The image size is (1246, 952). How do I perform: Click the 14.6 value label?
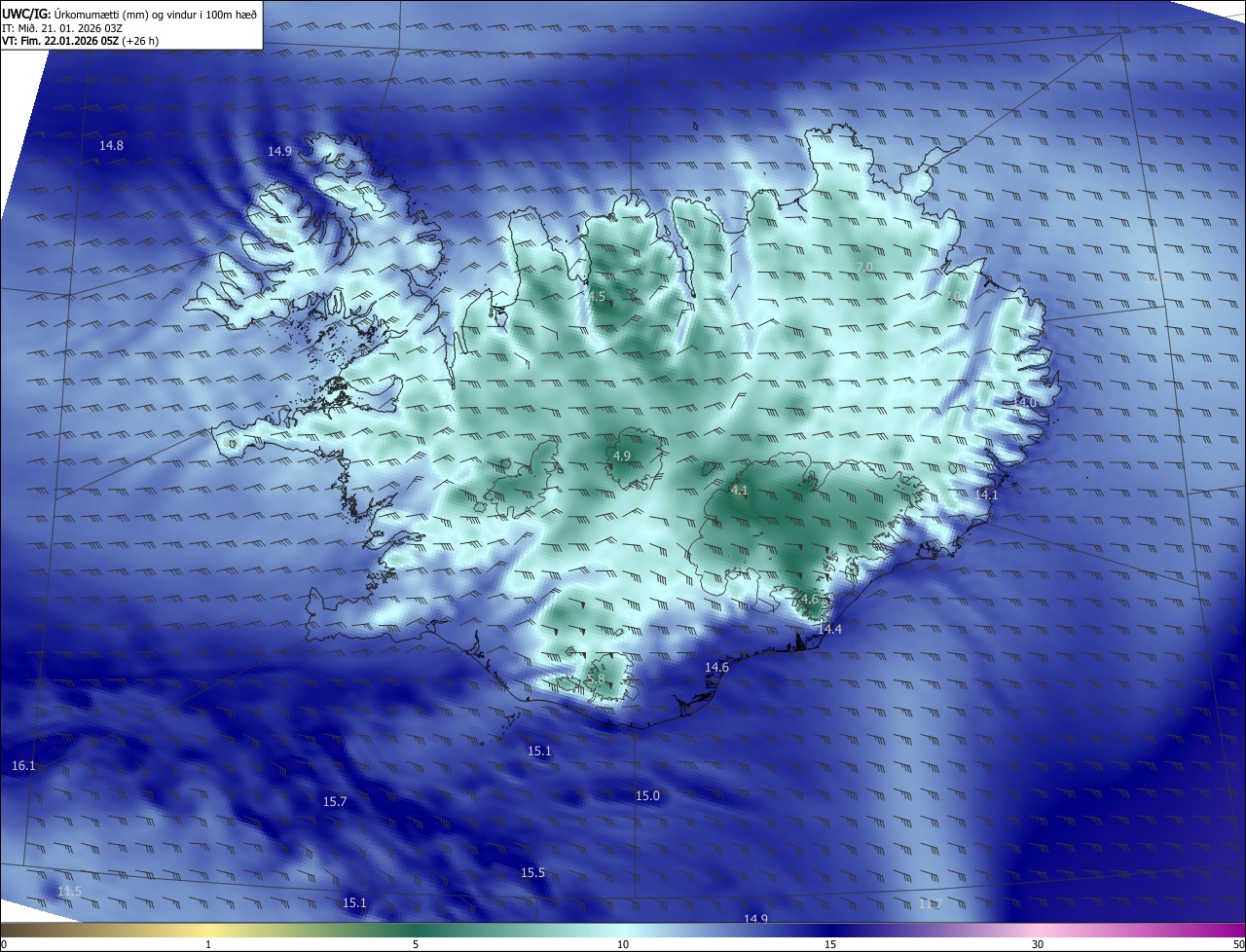click(716, 667)
